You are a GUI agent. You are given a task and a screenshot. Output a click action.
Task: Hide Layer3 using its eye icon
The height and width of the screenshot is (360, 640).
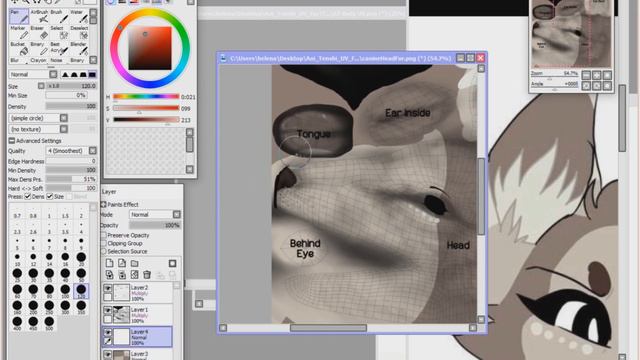108,354
